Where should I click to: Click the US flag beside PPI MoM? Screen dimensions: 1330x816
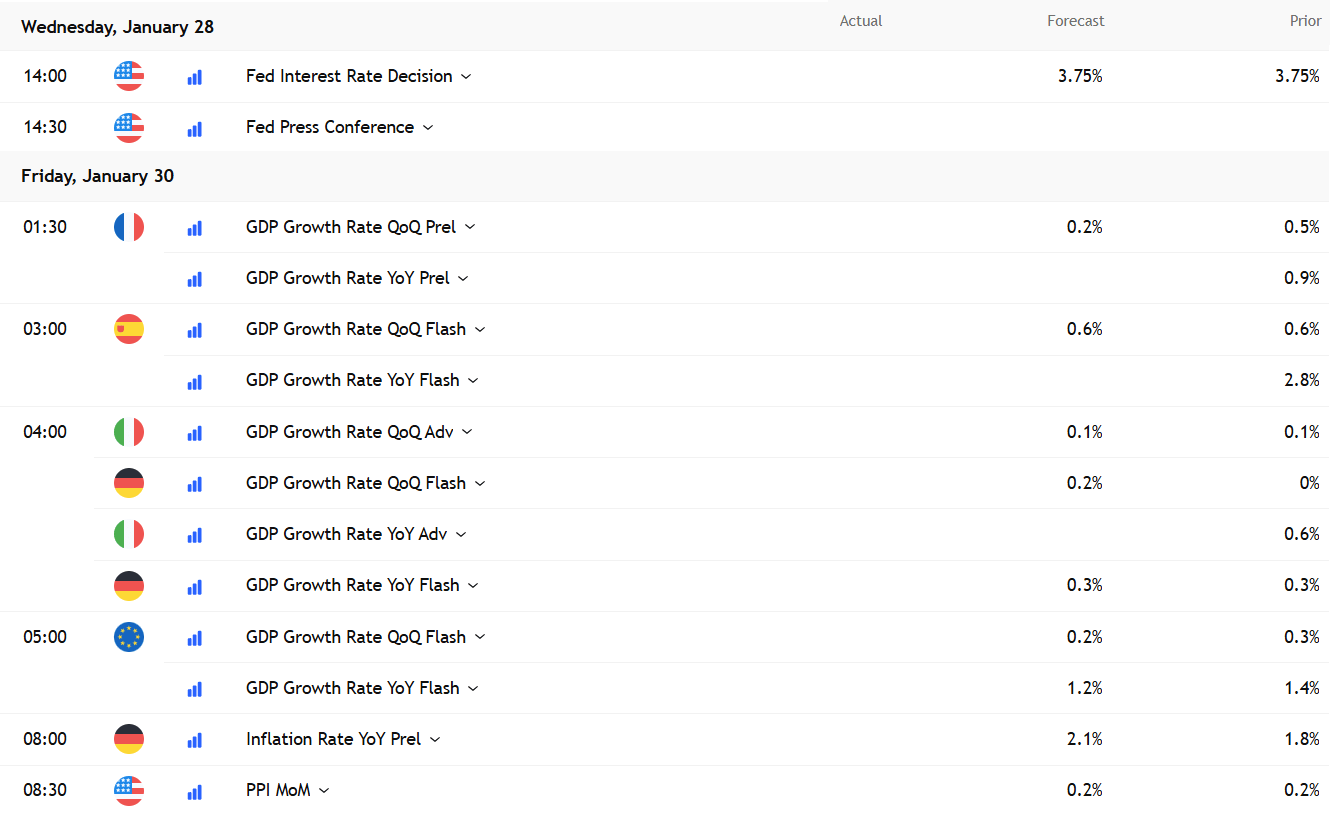point(129,790)
